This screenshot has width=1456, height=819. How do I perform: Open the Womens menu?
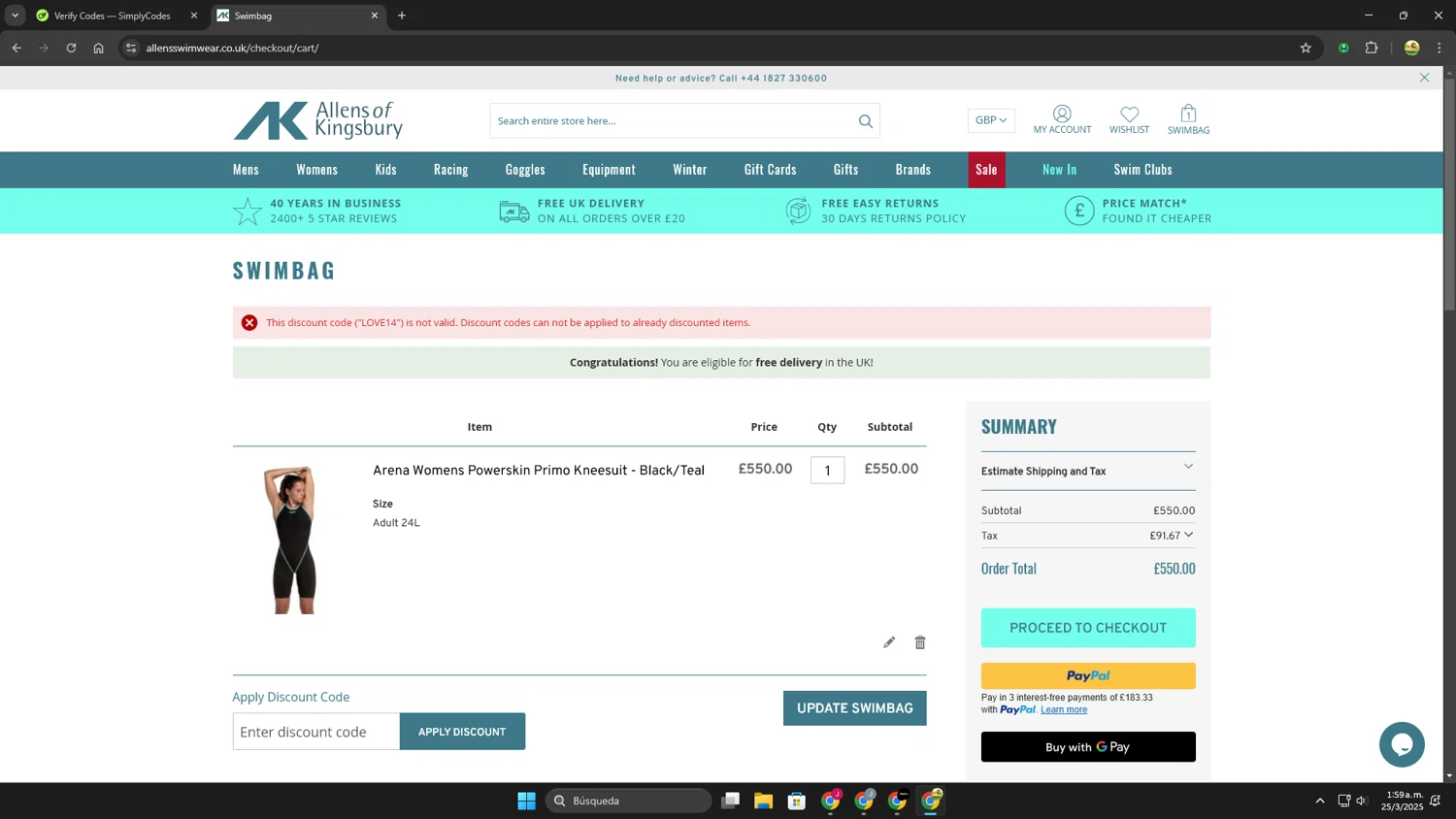(x=316, y=170)
